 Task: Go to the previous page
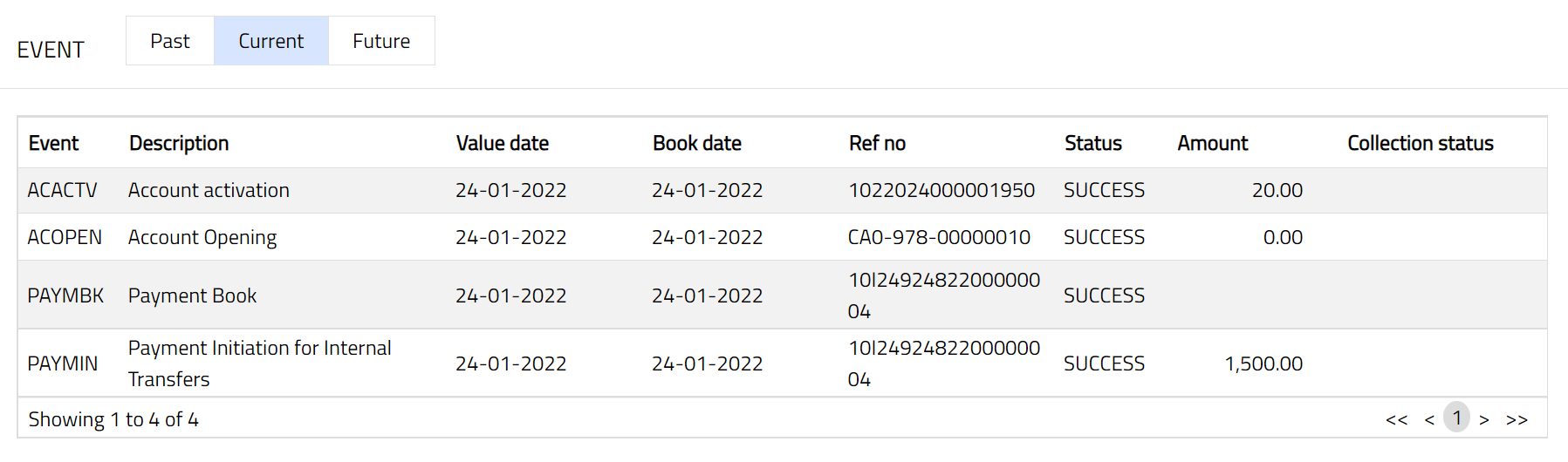(x=1429, y=419)
